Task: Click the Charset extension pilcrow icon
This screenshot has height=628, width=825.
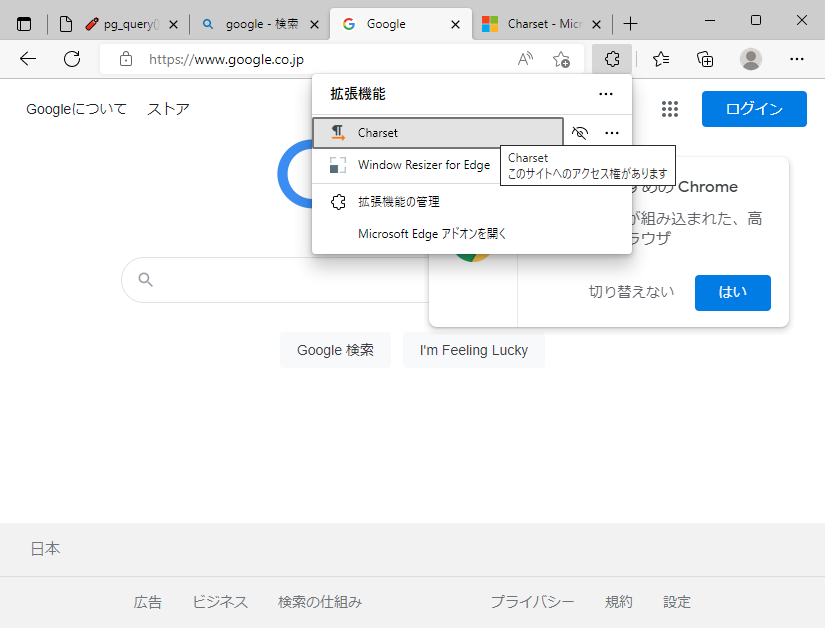Action: click(338, 133)
